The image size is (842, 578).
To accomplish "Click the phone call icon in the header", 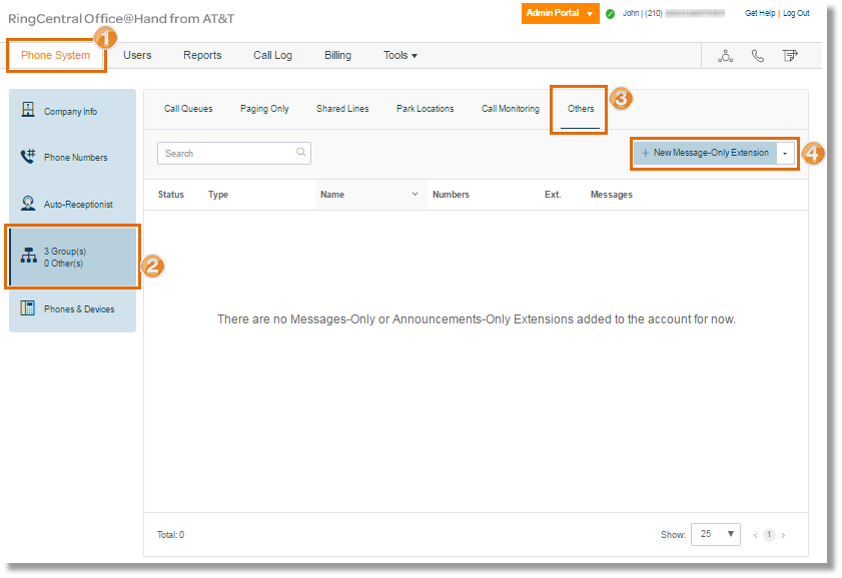I will click(757, 56).
